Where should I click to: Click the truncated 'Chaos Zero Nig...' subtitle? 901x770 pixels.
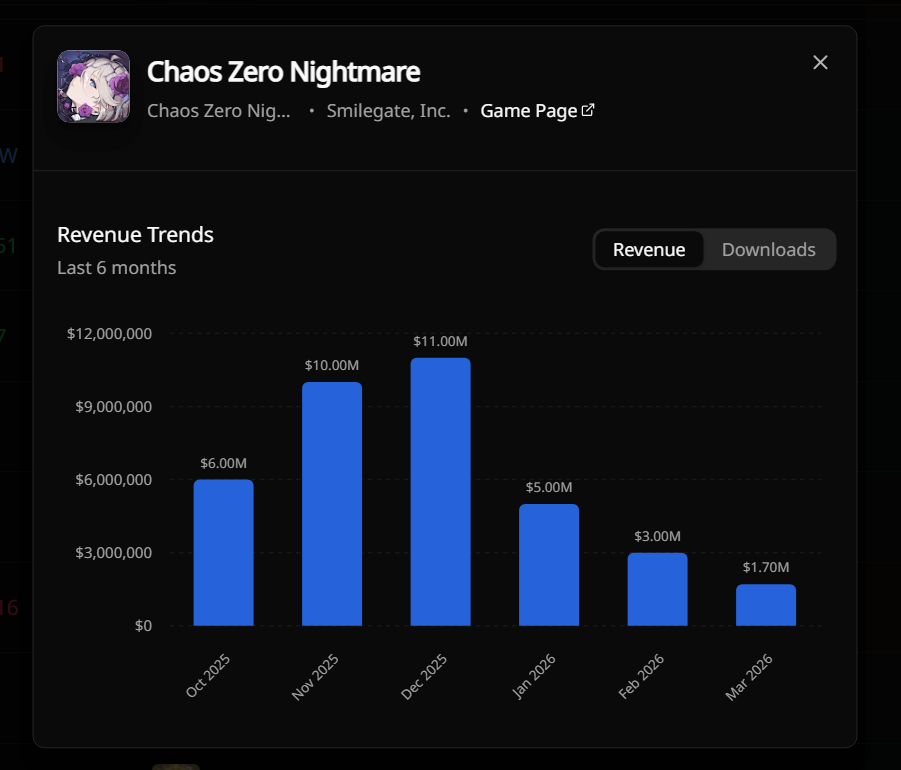219,110
